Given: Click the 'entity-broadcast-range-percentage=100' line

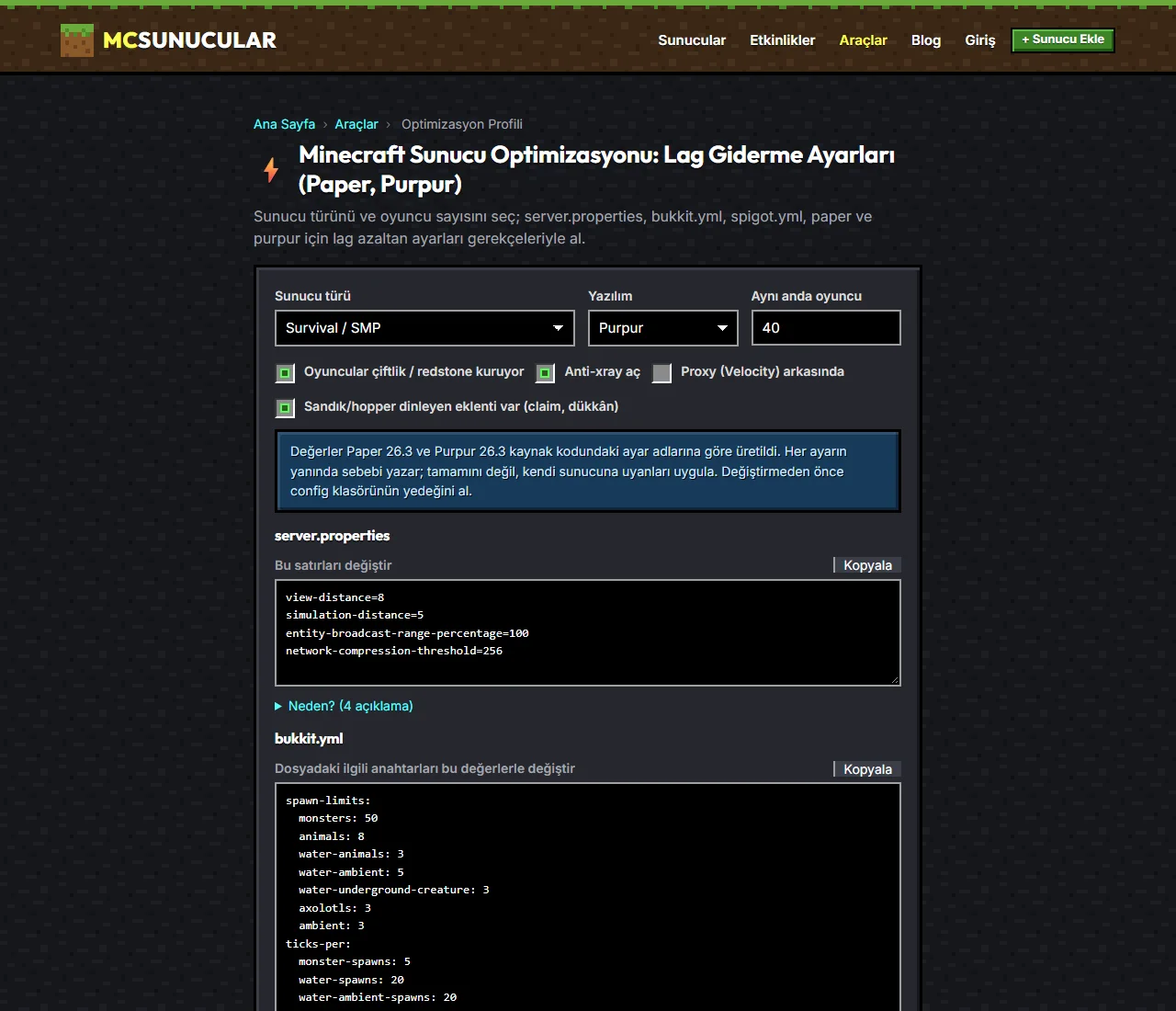Looking at the screenshot, I should coord(407,633).
